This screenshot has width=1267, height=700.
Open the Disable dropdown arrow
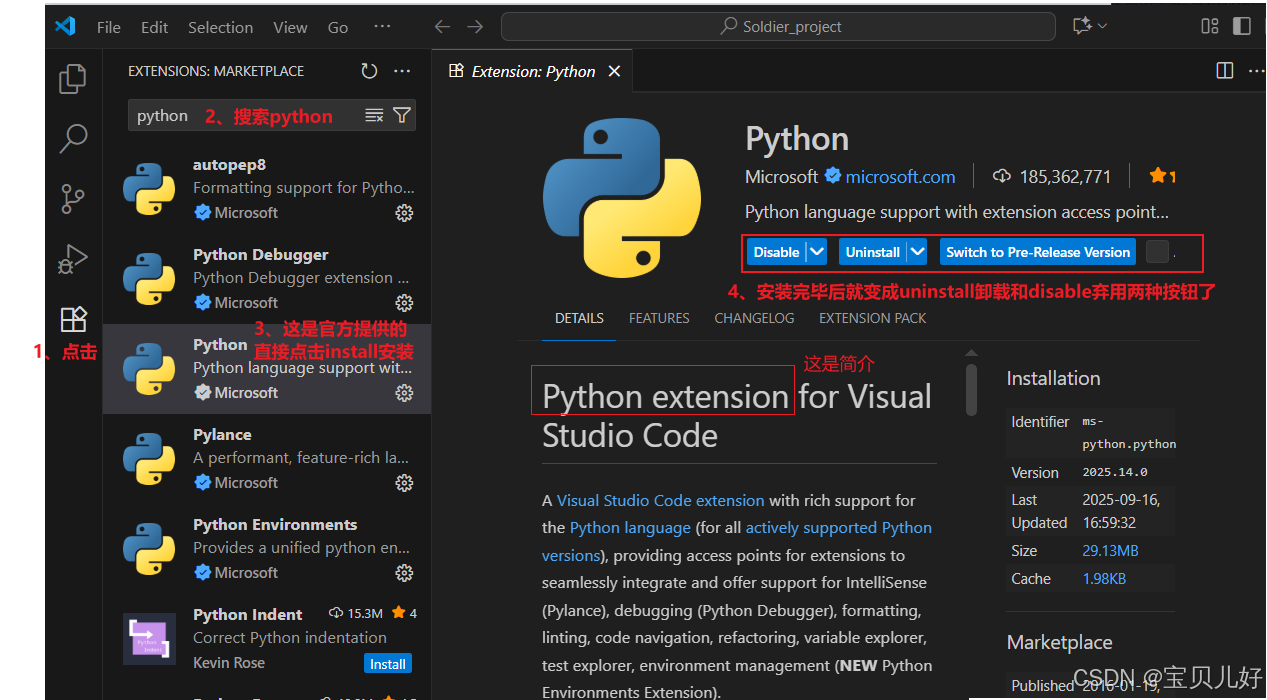[x=817, y=252]
